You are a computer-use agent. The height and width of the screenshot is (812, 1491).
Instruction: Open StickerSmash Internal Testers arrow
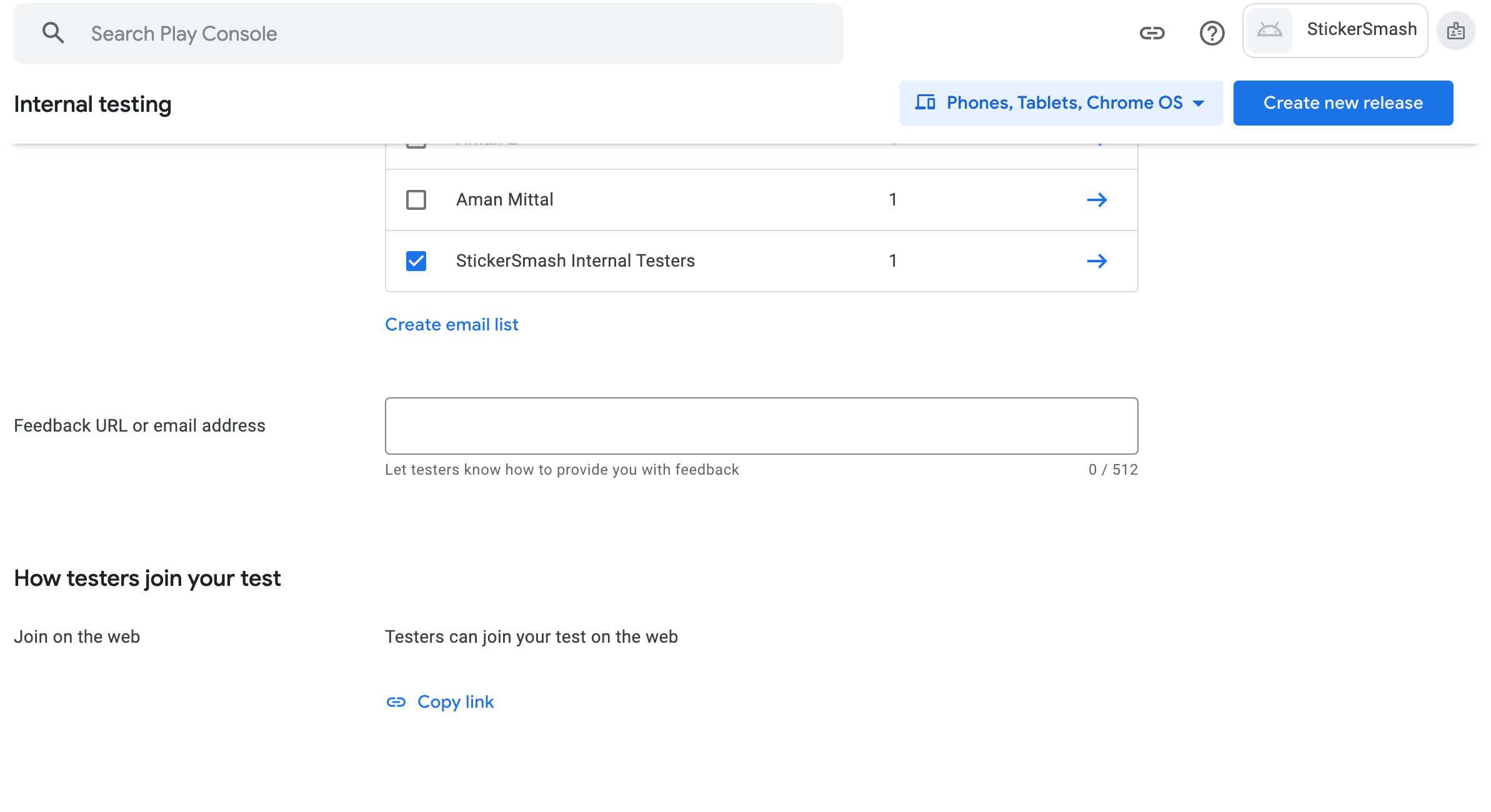pyautogui.click(x=1097, y=261)
